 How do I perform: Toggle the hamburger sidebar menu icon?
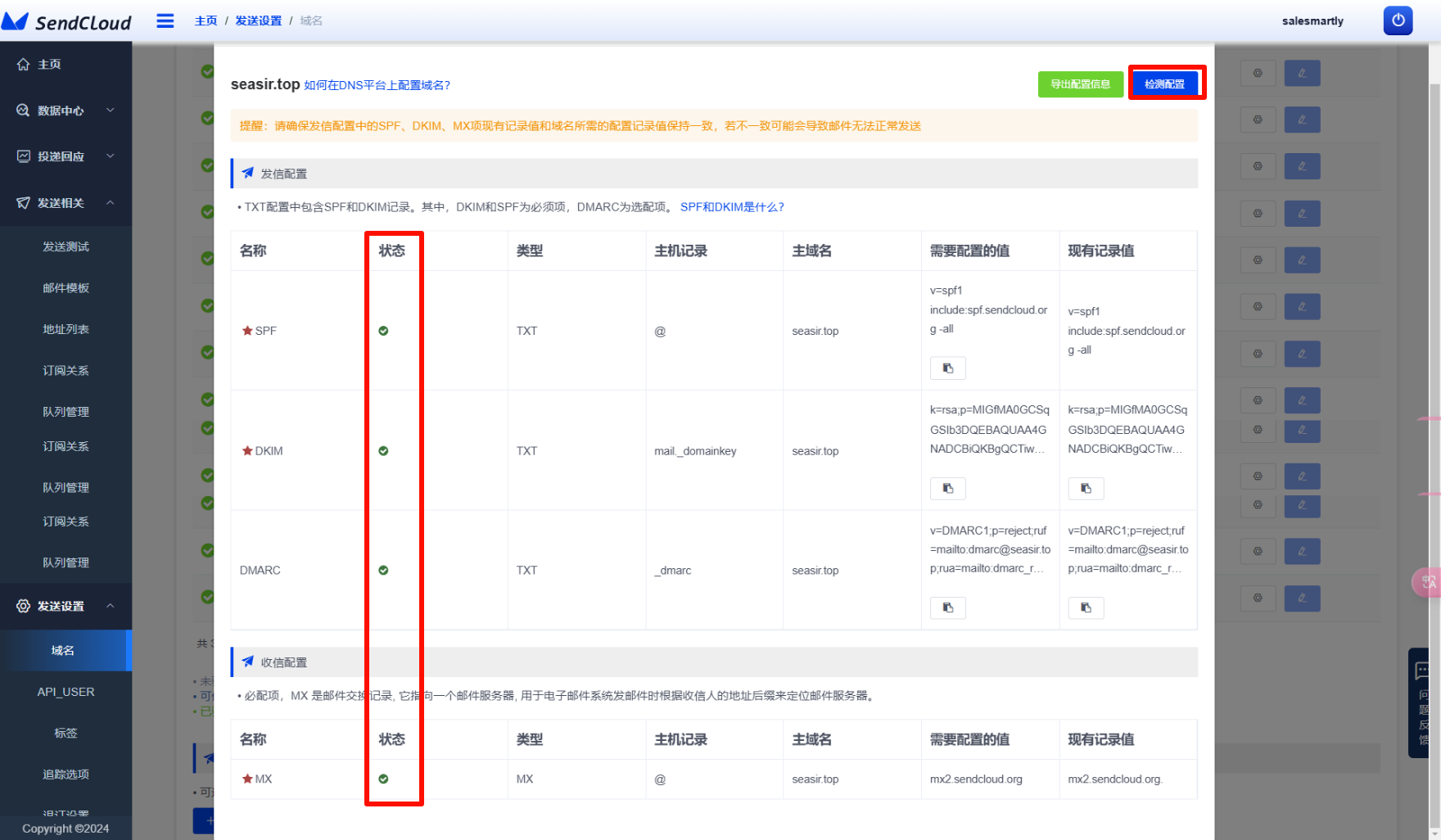pos(165,20)
